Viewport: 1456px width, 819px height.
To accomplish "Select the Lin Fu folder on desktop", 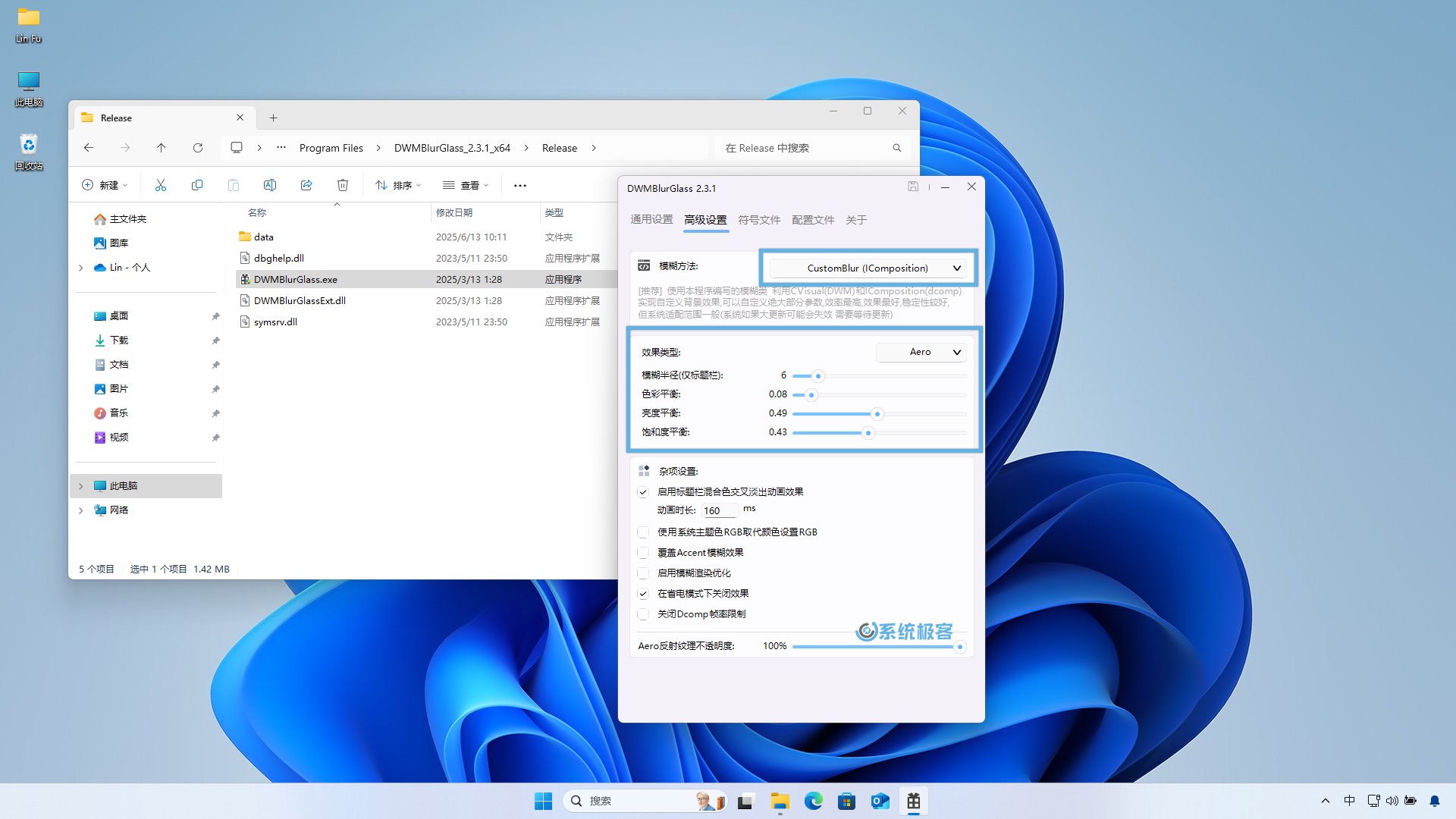I will coord(29,24).
